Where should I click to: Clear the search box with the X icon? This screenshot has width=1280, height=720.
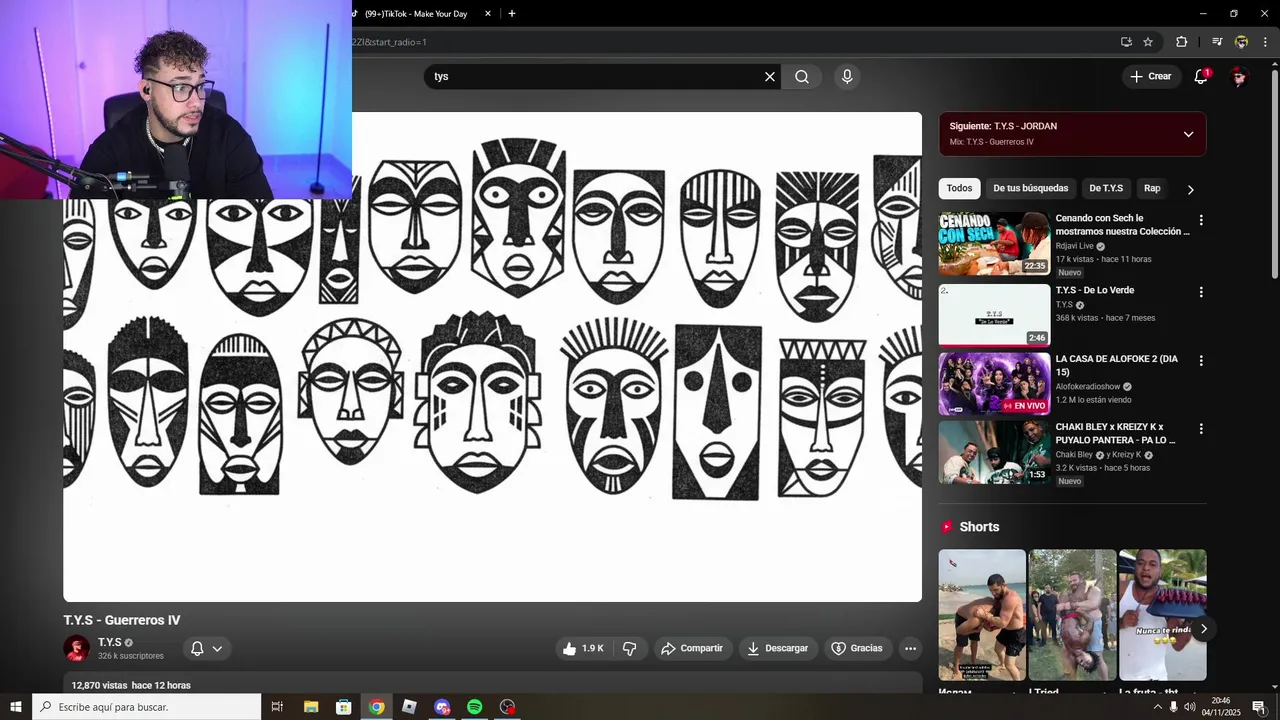pos(770,77)
